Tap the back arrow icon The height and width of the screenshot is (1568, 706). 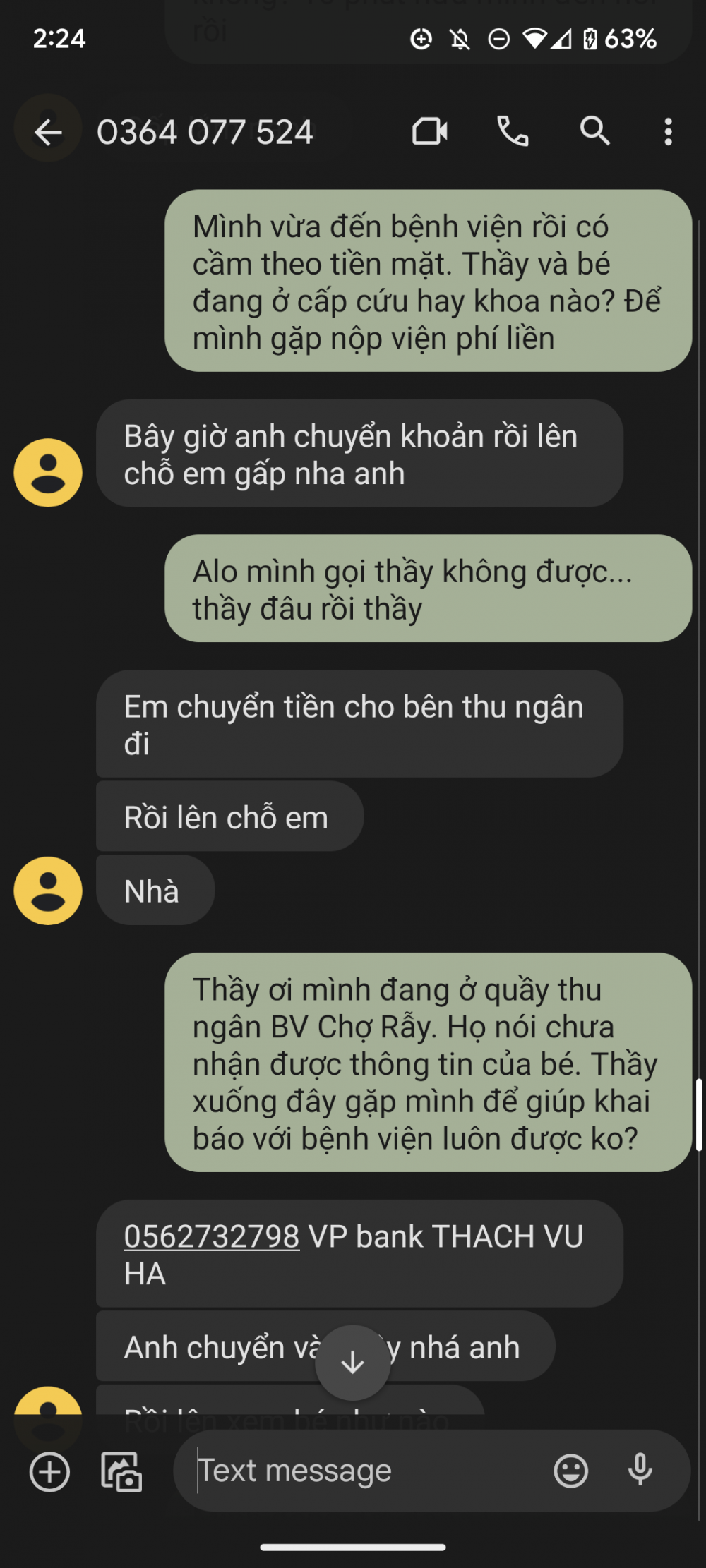click(x=48, y=132)
